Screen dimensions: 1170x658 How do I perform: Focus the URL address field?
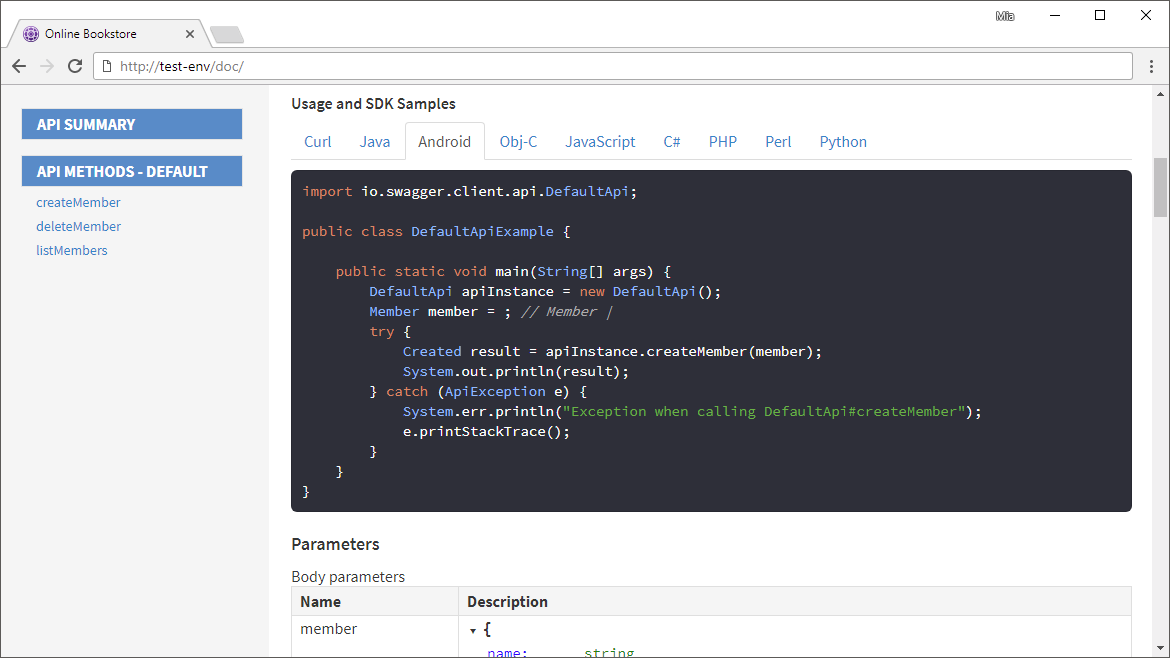pos(612,66)
